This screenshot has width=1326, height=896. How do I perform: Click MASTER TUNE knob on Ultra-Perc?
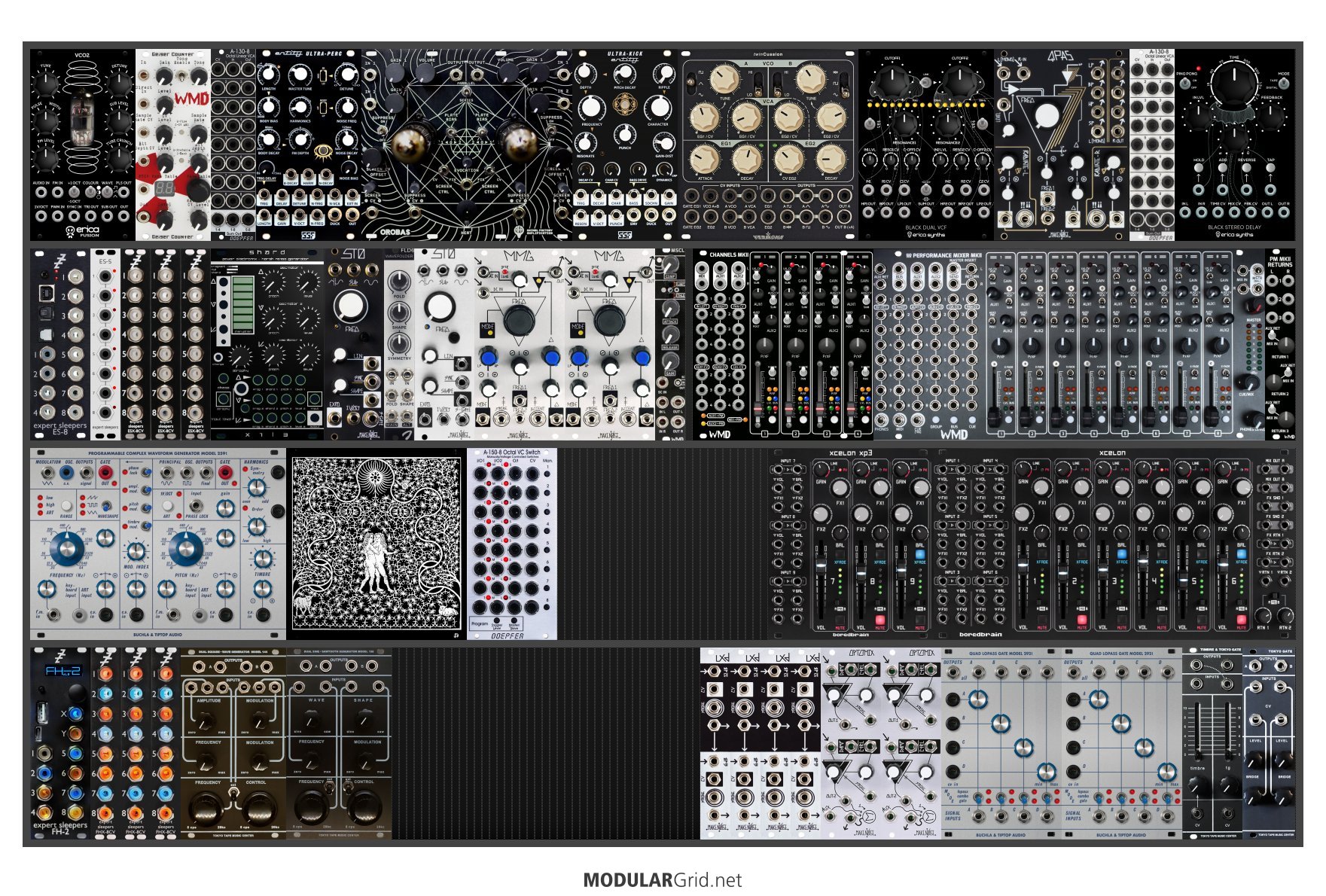coord(300,74)
